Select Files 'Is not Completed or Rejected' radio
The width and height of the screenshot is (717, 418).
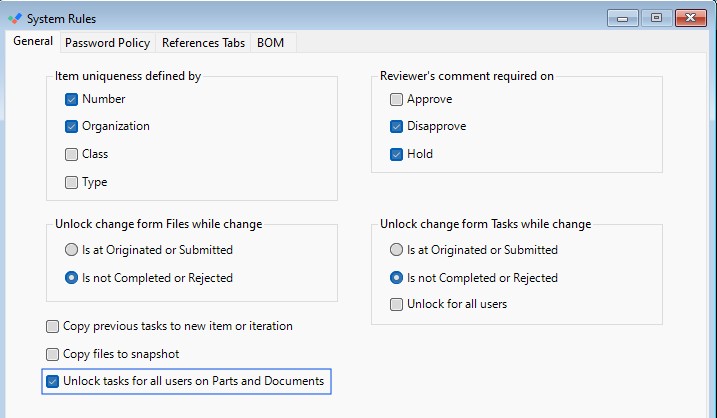(71, 278)
